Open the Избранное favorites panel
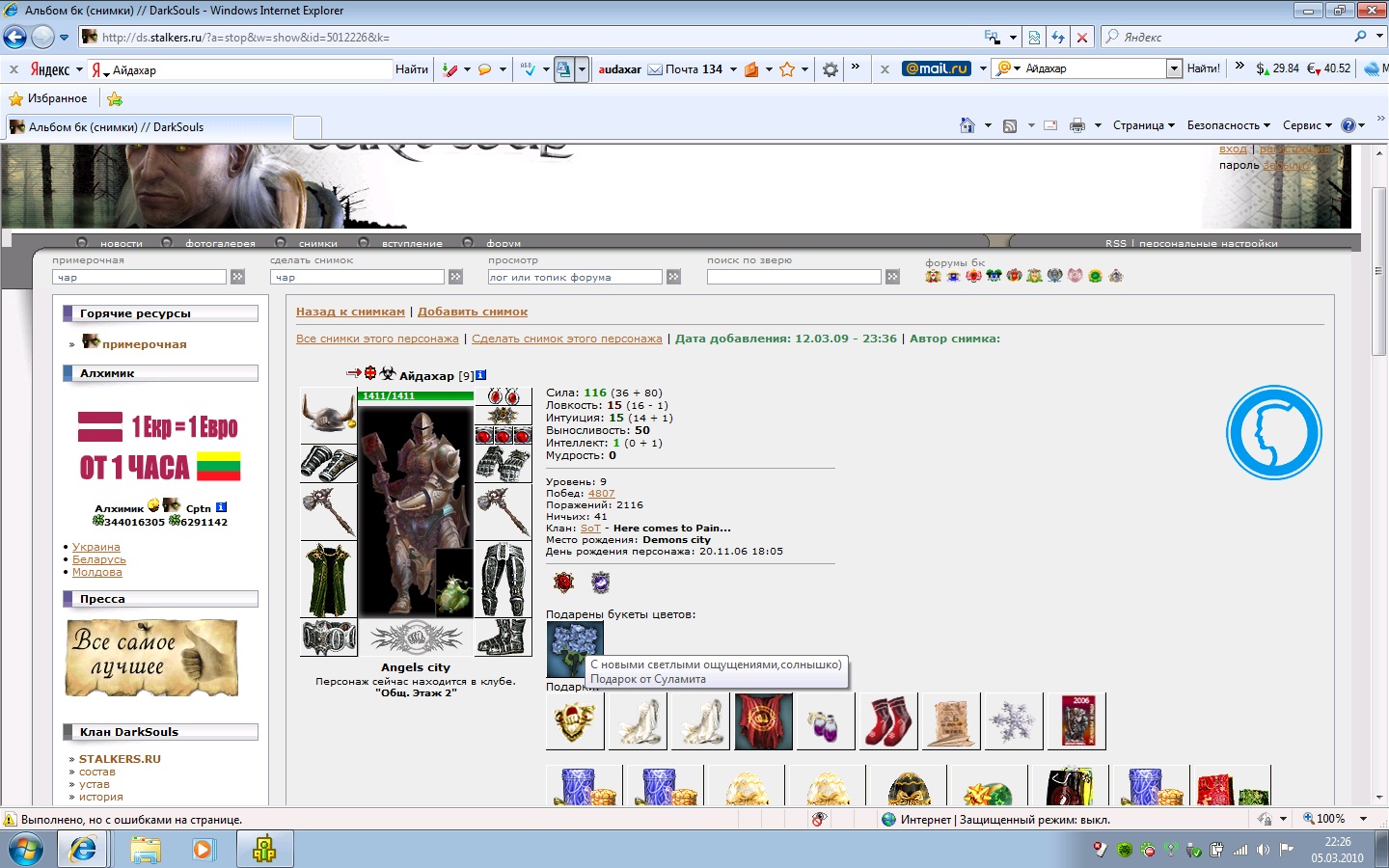This screenshot has width=1389, height=868. tap(48, 98)
